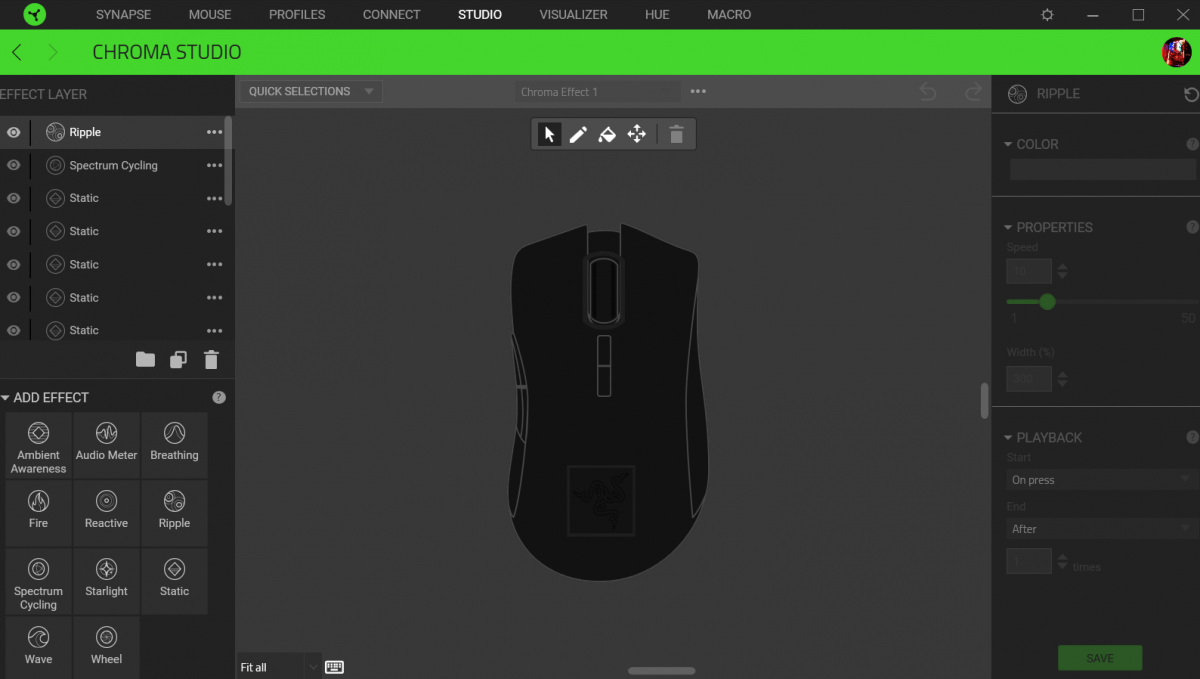
Task: Click the playback times count field
Action: 1029,561
